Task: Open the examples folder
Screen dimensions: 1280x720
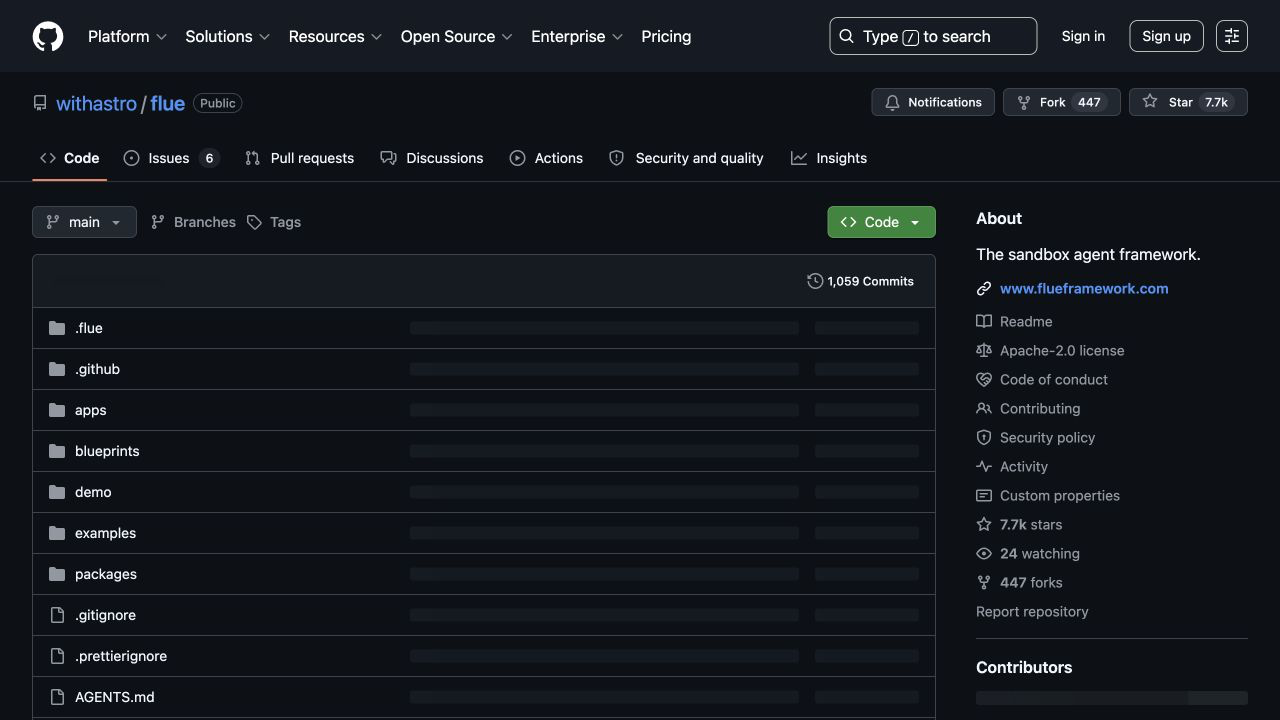Action: (x=105, y=533)
